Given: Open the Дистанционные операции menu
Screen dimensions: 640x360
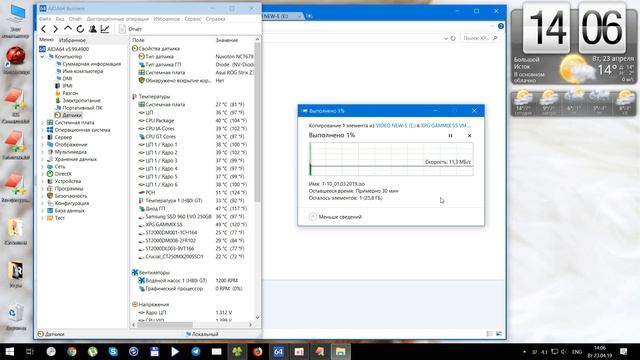Looking at the screenshot, I should (x=118, y=19).
